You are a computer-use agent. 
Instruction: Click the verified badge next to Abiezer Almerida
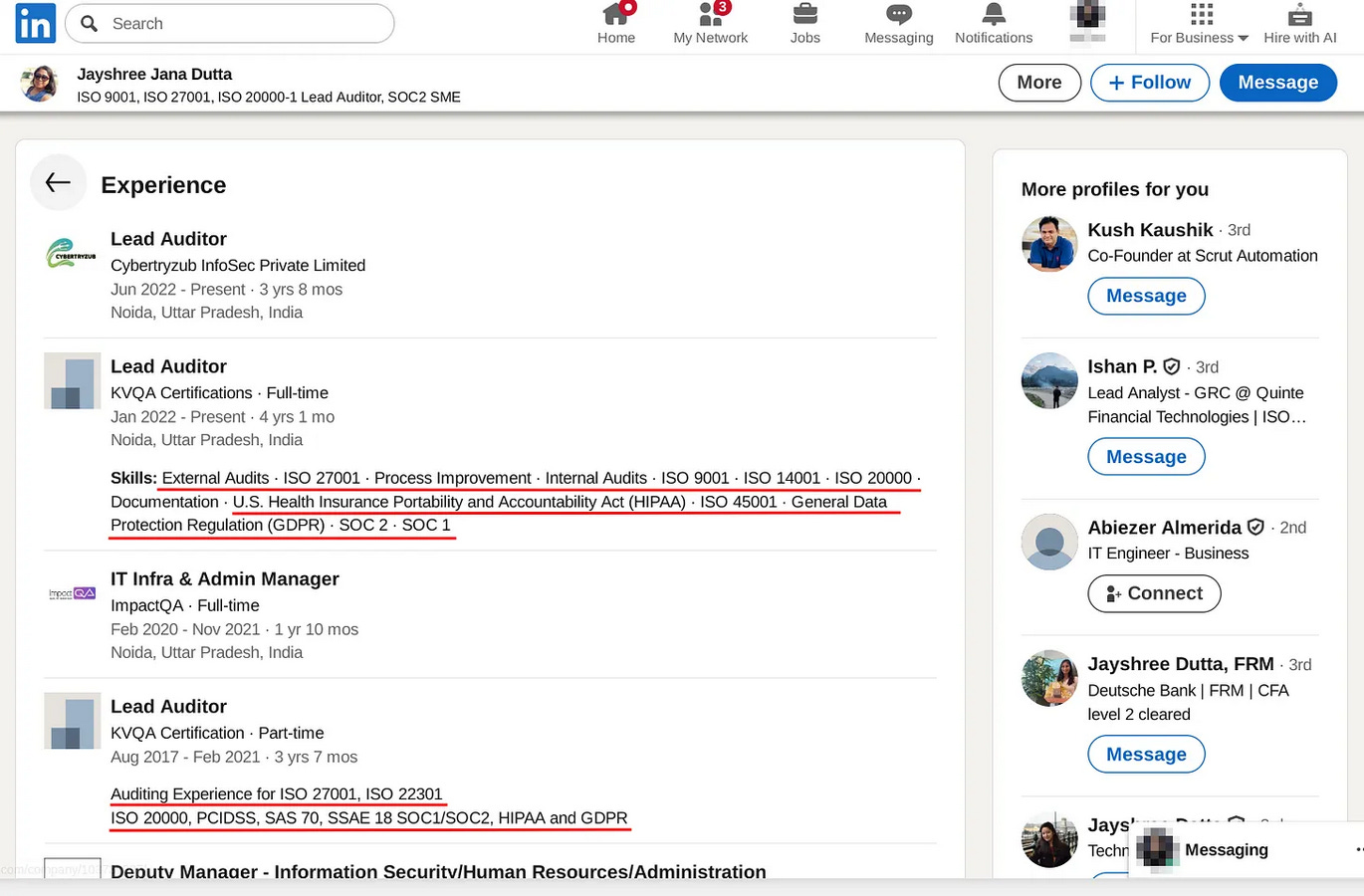click(1256, 527)
